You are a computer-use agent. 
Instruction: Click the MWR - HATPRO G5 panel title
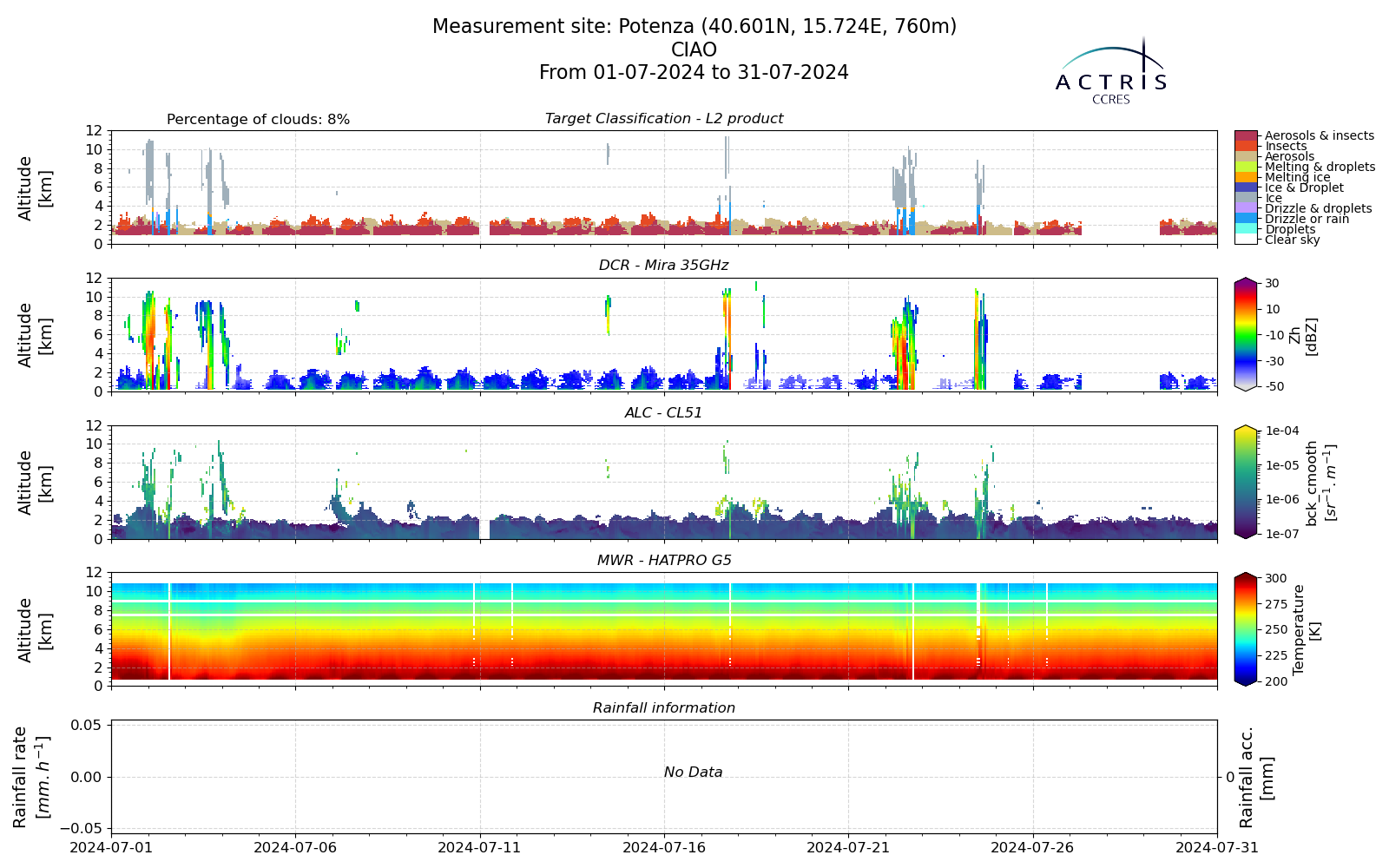pos(664,561)
